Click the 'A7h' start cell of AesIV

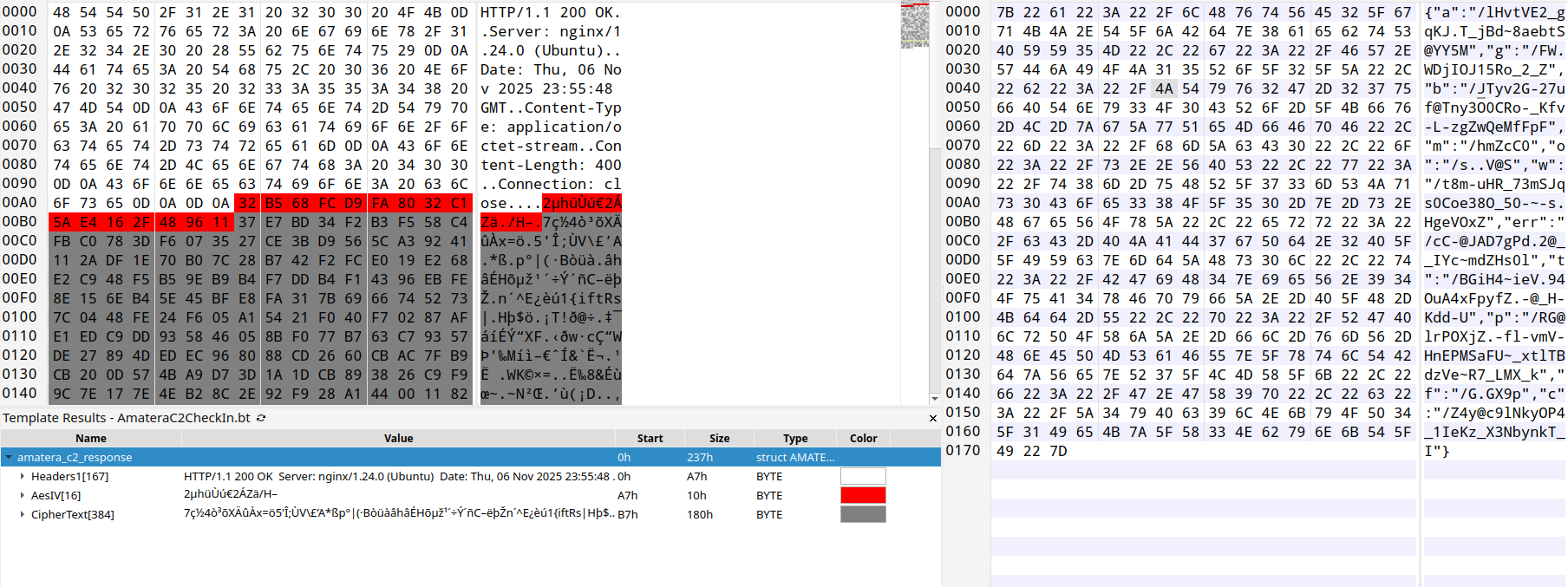[x=627, y=495]
